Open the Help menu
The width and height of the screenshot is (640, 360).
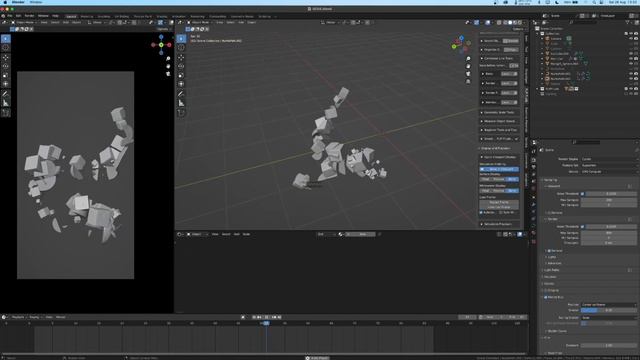point(55,16)
